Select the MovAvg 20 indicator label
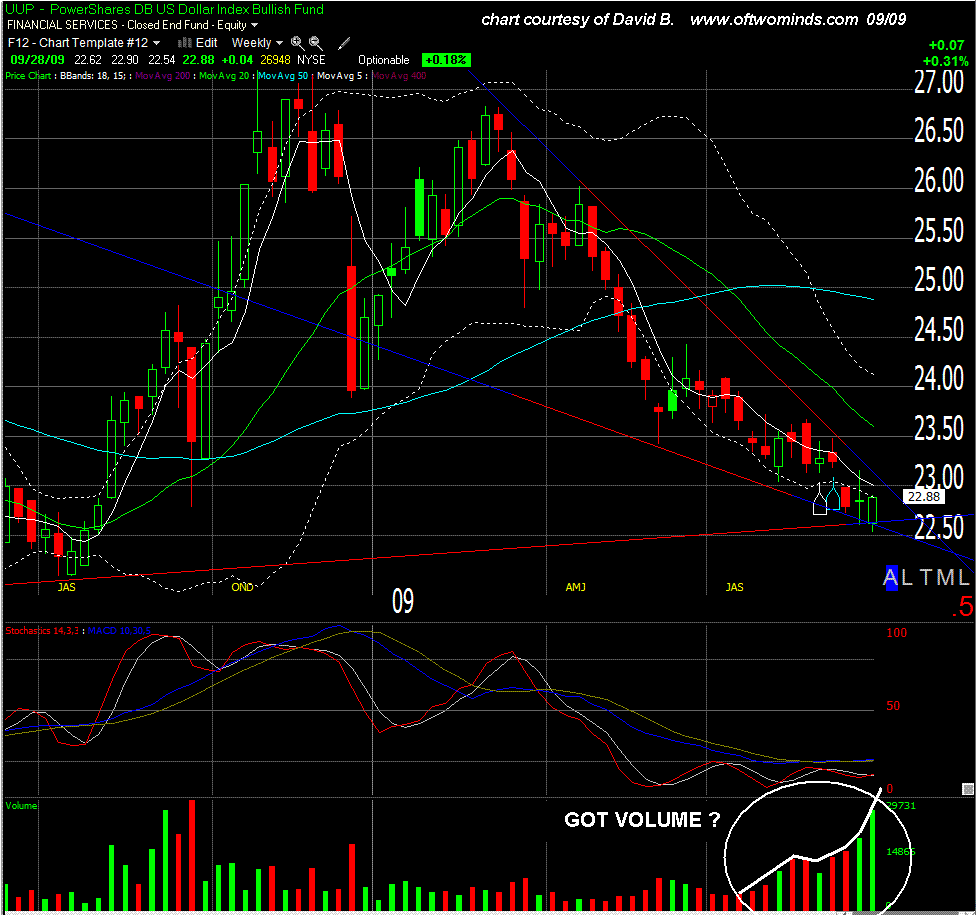Image resolution: width=976 pixels, height=915 pixels. coord(224,76)
